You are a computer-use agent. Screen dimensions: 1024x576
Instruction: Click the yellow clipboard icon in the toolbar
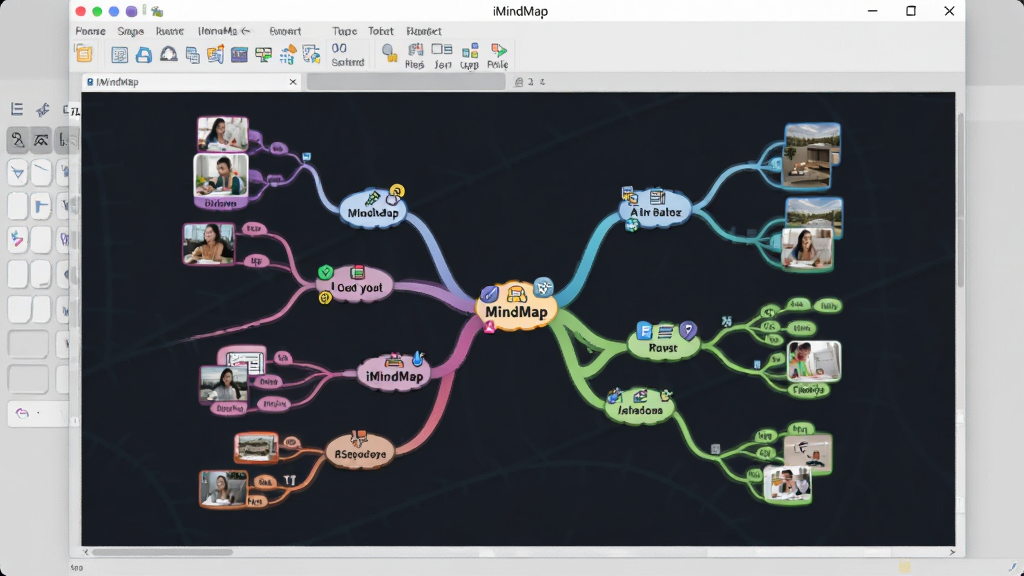[x=84, y=53]
